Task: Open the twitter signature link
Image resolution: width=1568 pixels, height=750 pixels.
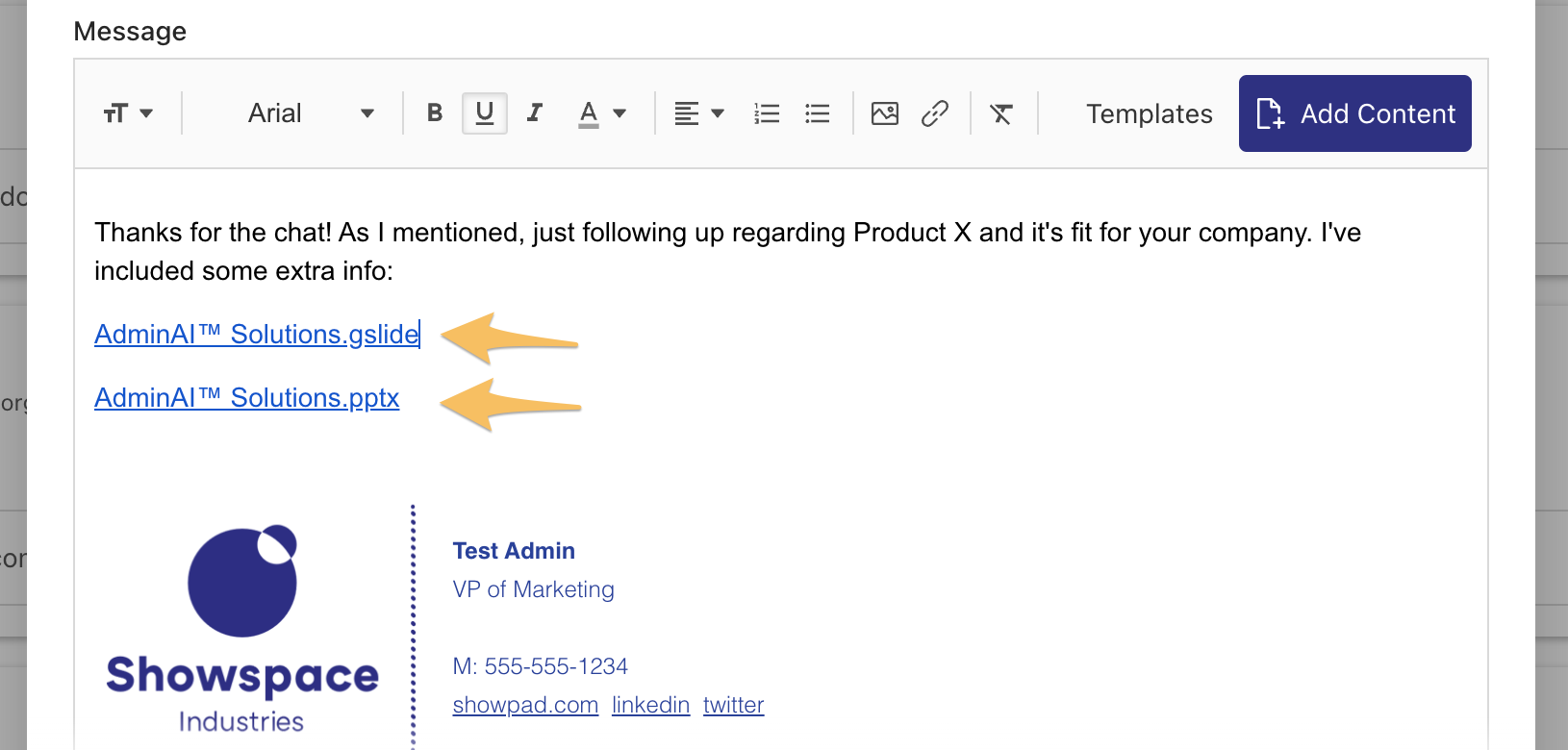Action: point(734,705)
